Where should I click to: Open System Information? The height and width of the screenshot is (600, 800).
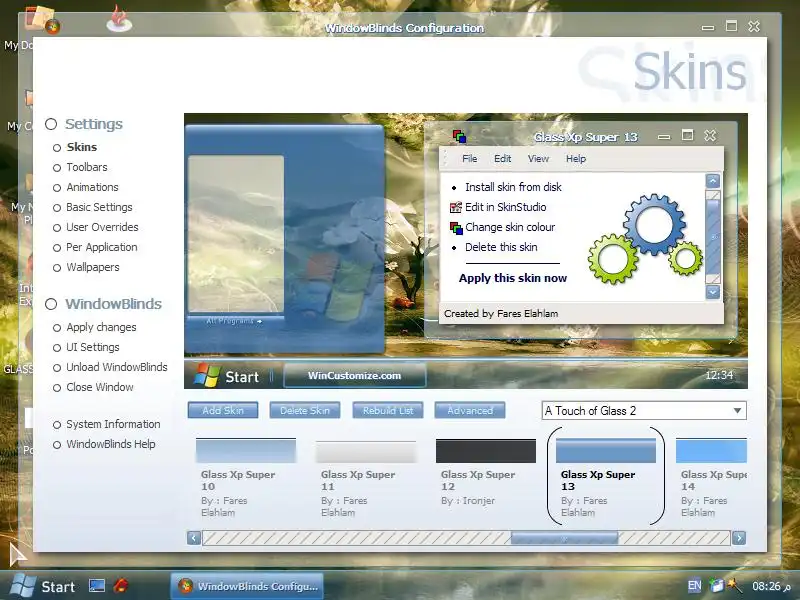[x=113, y=424]
